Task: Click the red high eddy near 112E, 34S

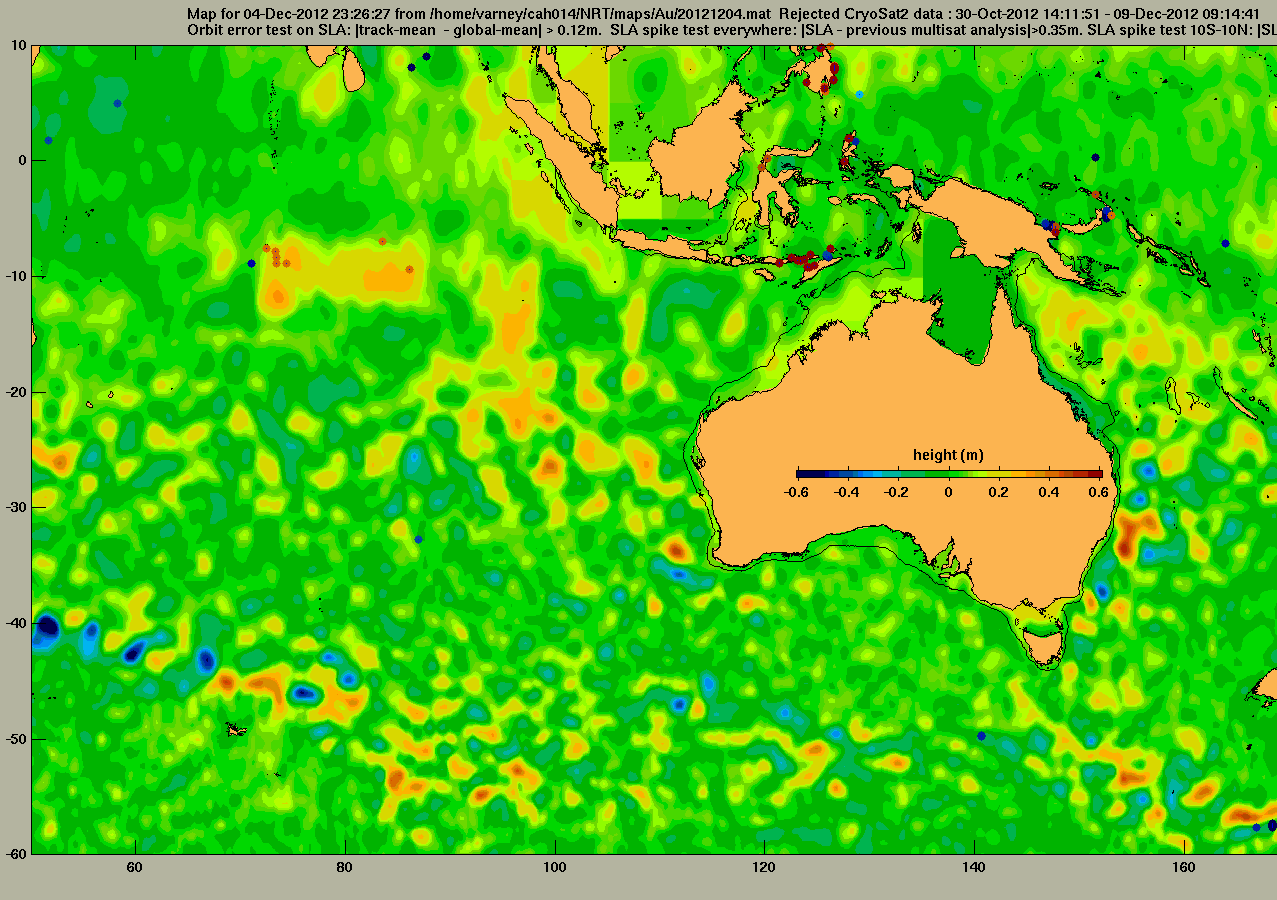Action: [677, 548]
